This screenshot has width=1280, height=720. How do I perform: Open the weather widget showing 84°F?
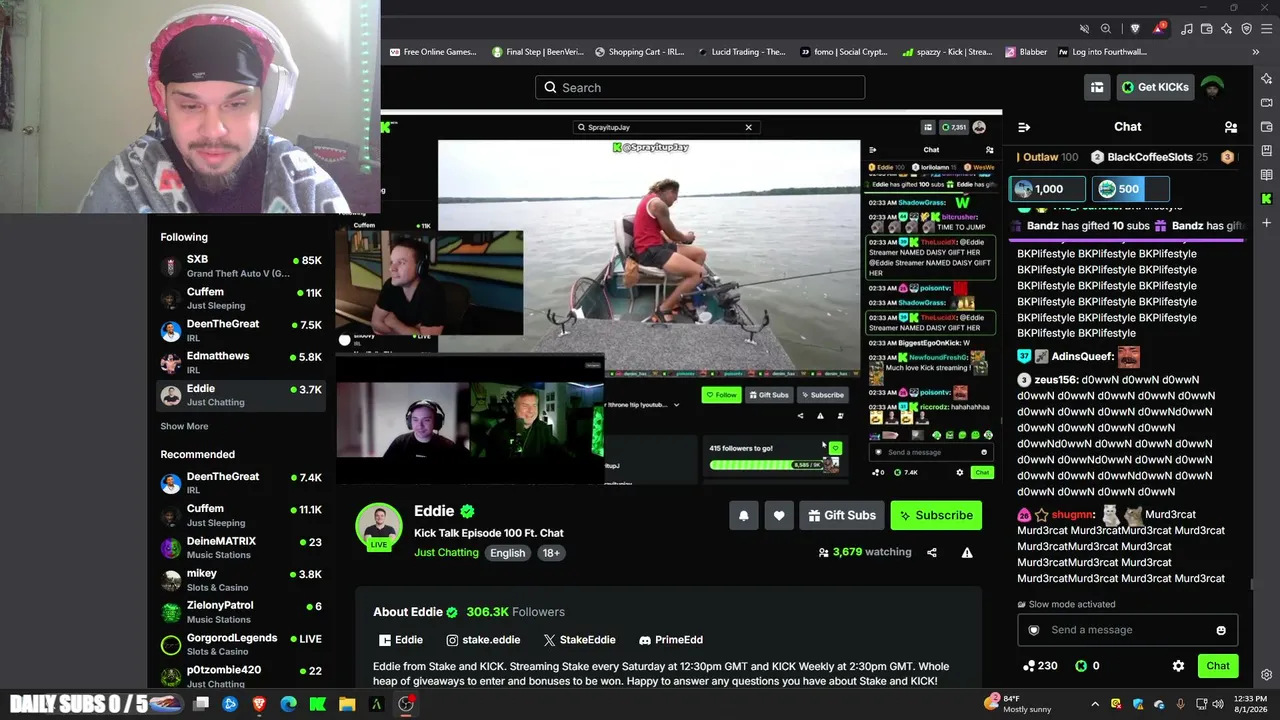click(1018, 703)
